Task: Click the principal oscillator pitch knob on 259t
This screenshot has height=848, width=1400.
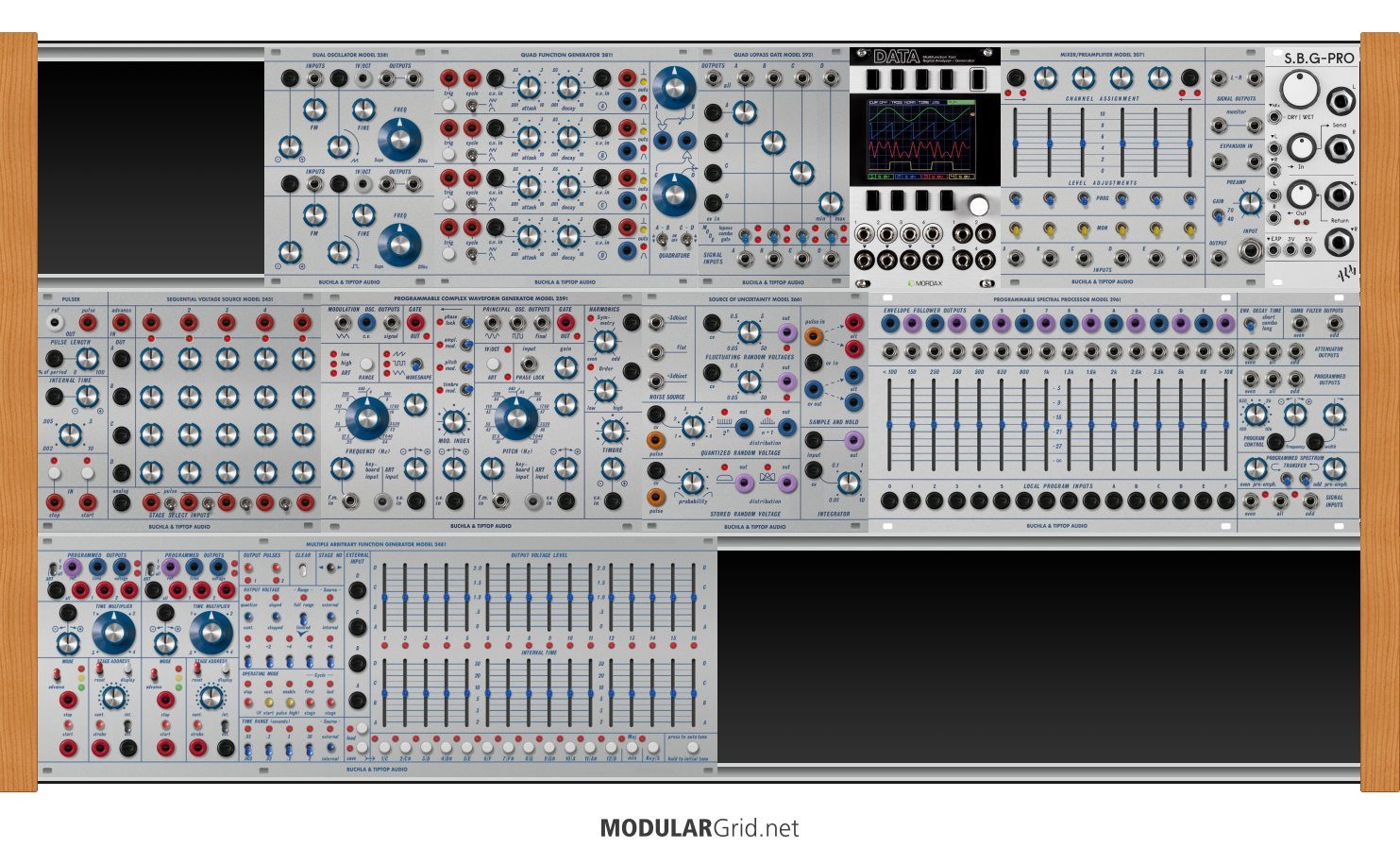Action: [x=515, y=419]
